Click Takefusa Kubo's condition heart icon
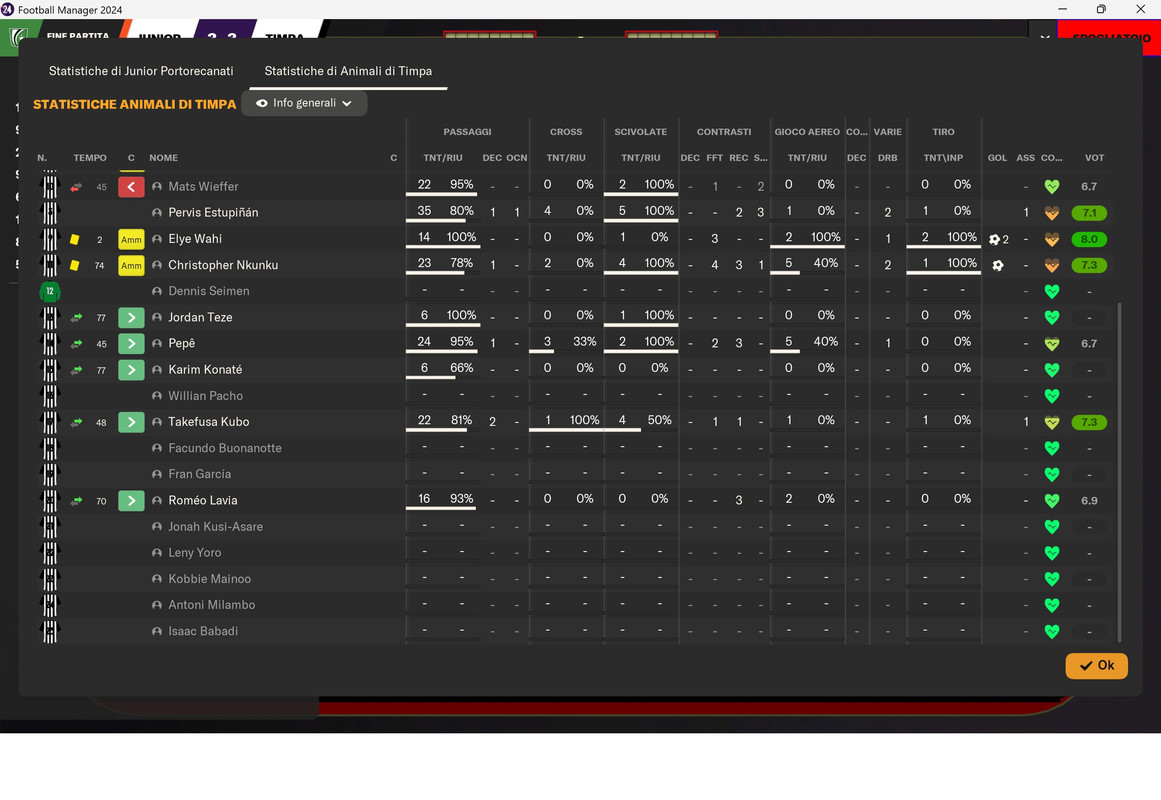 pos(1051,422)
